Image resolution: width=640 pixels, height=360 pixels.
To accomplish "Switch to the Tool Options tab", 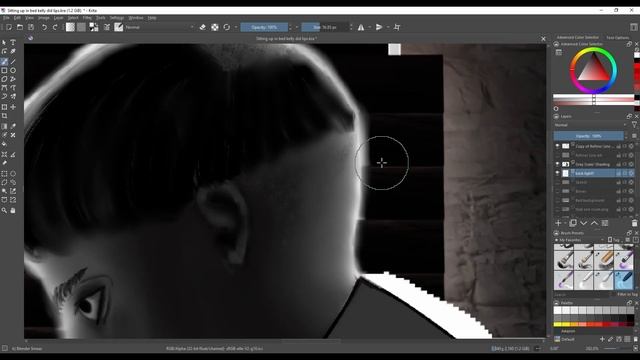I will pos(617,38).
